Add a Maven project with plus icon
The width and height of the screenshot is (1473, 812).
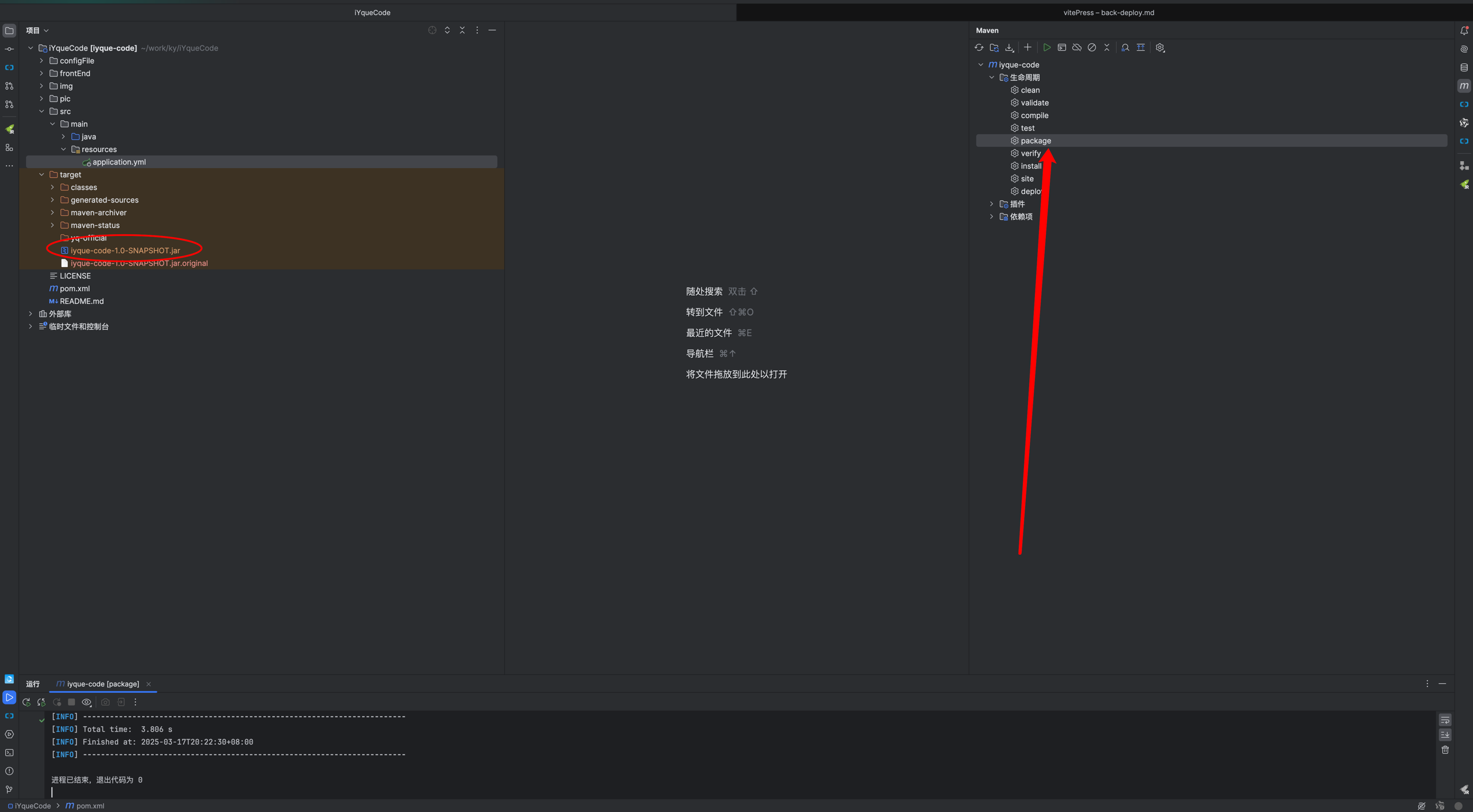click(x=1027, y=48)
